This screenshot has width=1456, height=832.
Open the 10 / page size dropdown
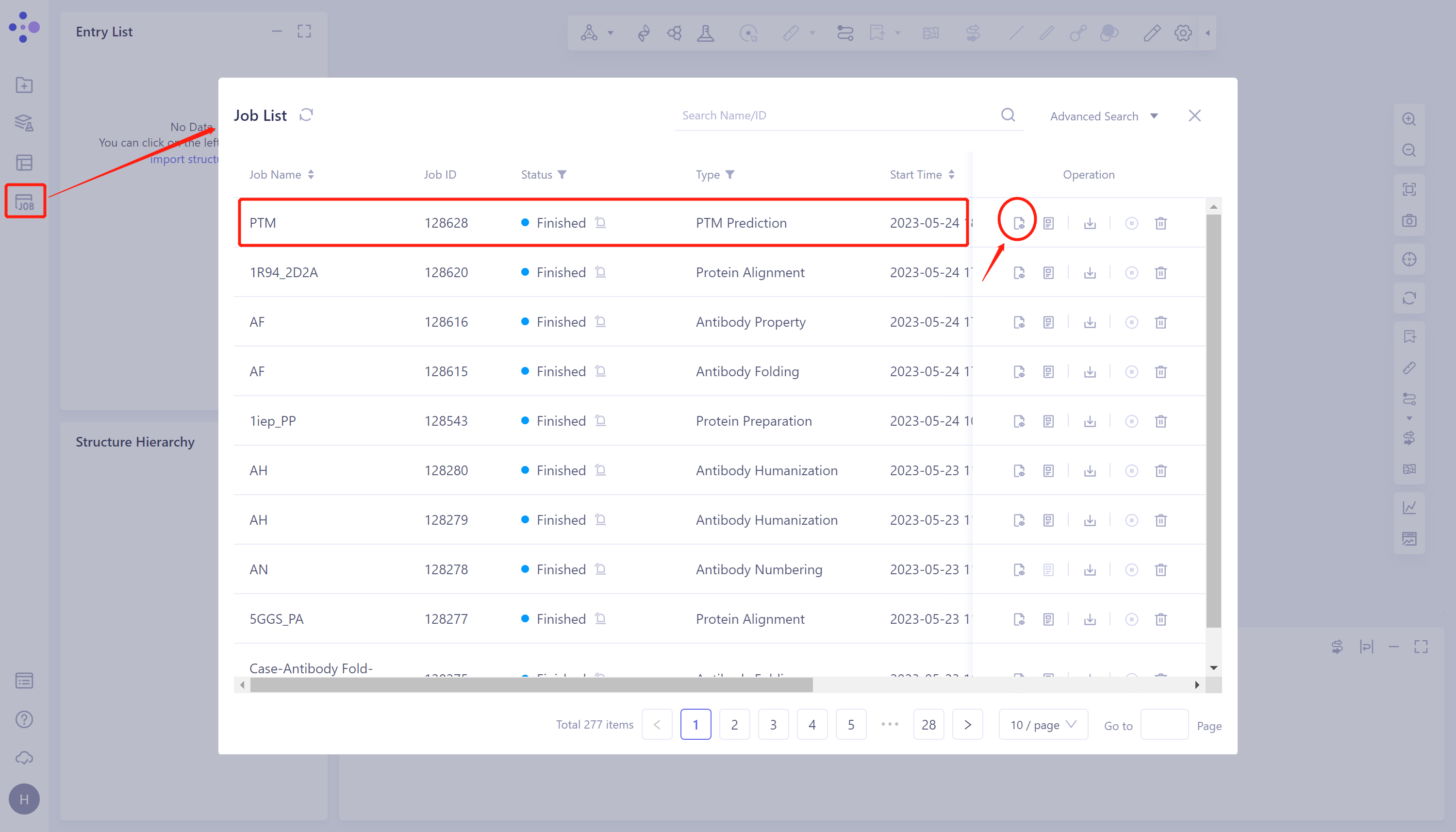coord(1043,725)
